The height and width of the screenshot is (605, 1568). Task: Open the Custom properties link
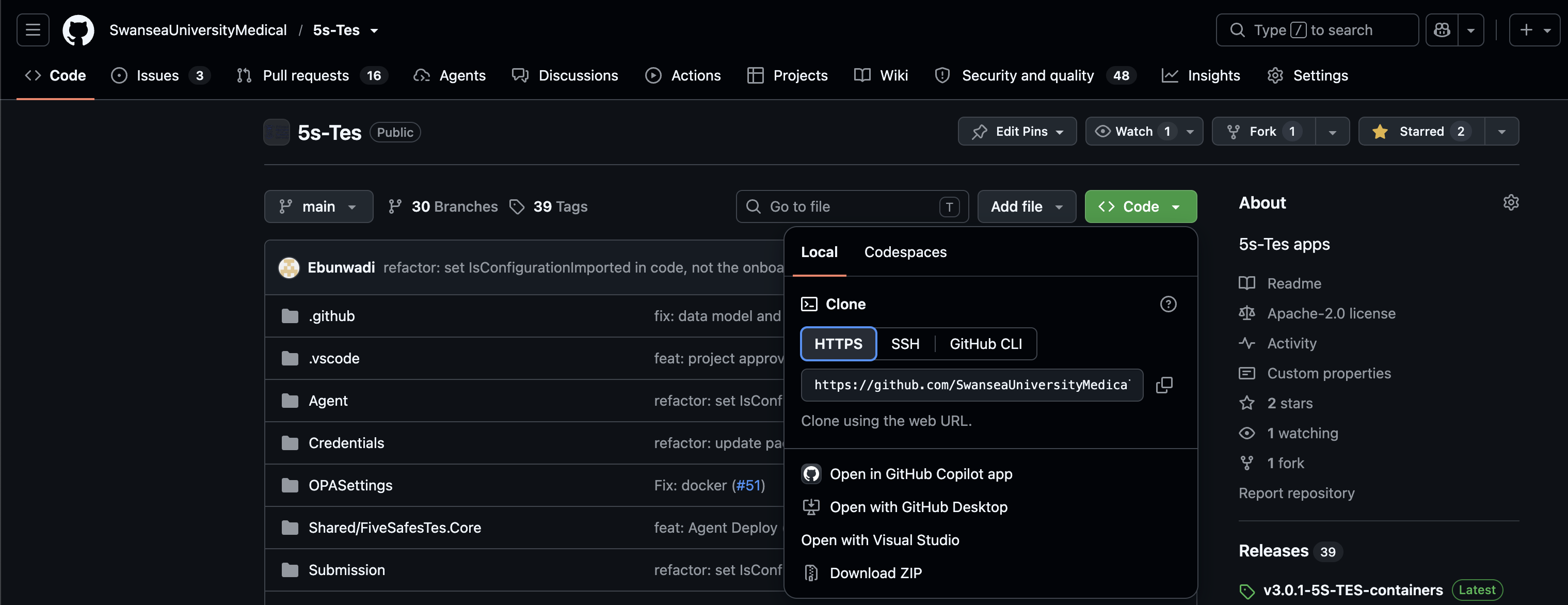tap(1315, 374)
